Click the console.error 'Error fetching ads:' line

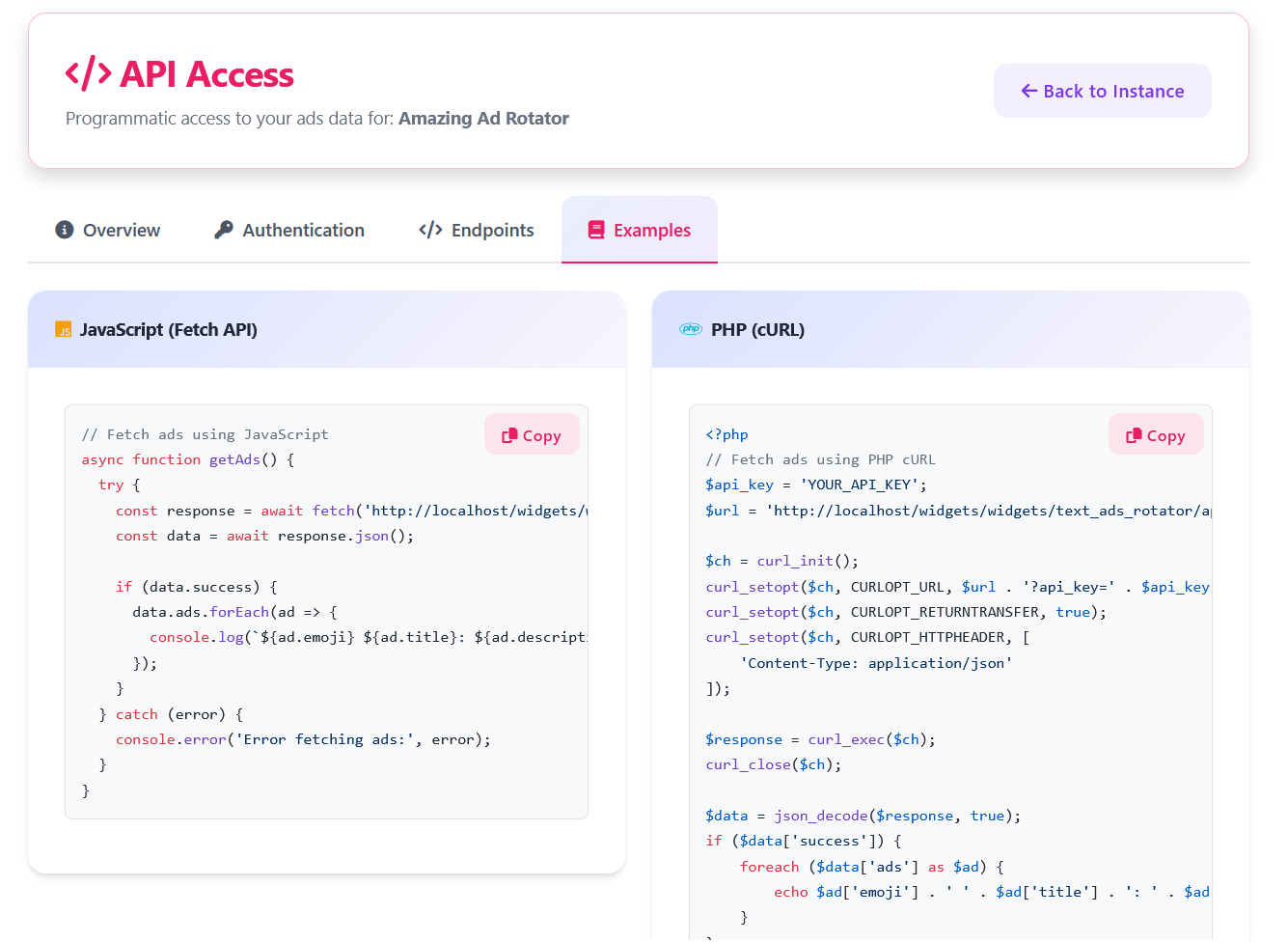tap(303, 739)
